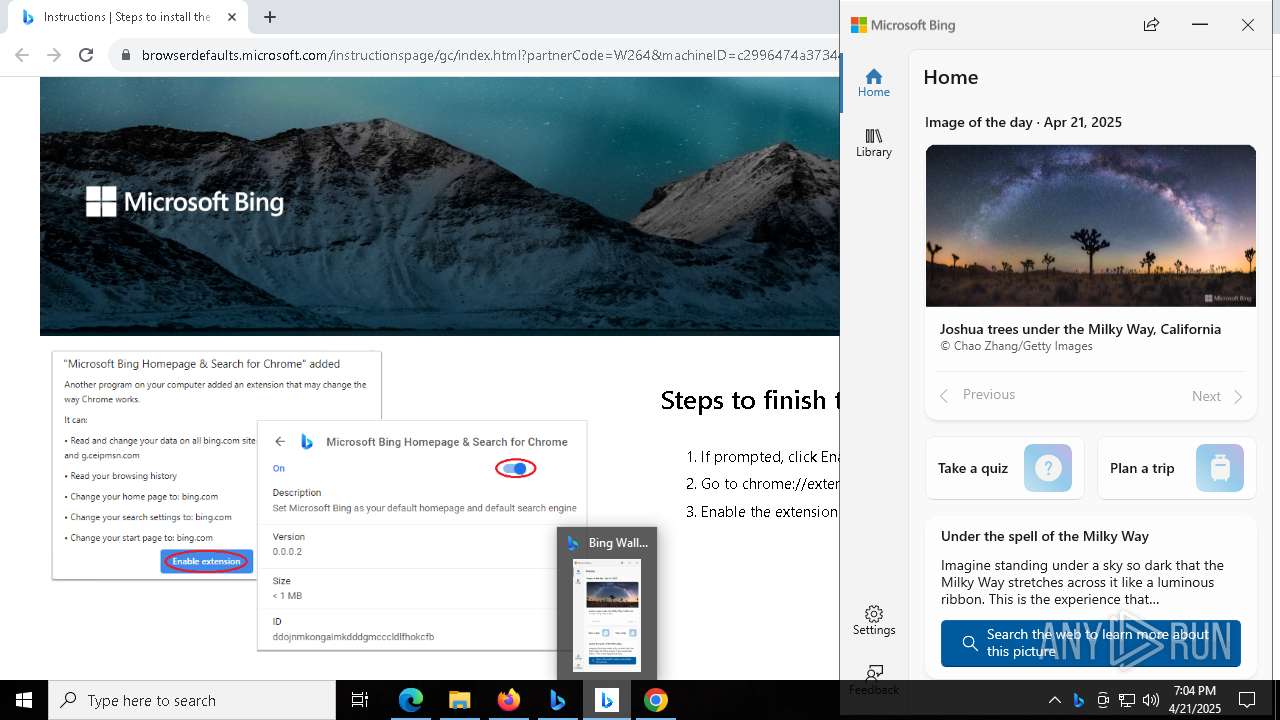This screenshot has width=1280, height=720.
Task: Open the Home section in Bing Wallpaper
Action: tap(873, 83)
